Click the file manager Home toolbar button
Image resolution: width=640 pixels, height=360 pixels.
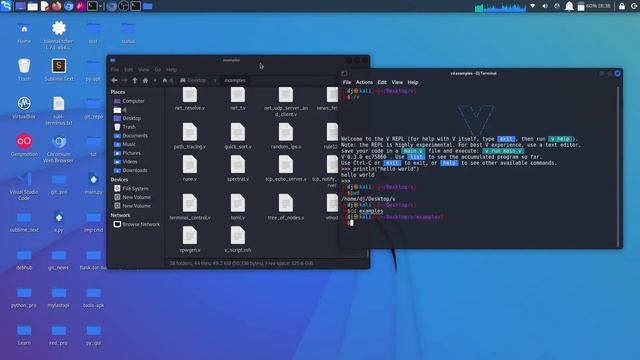coord(145,80)
